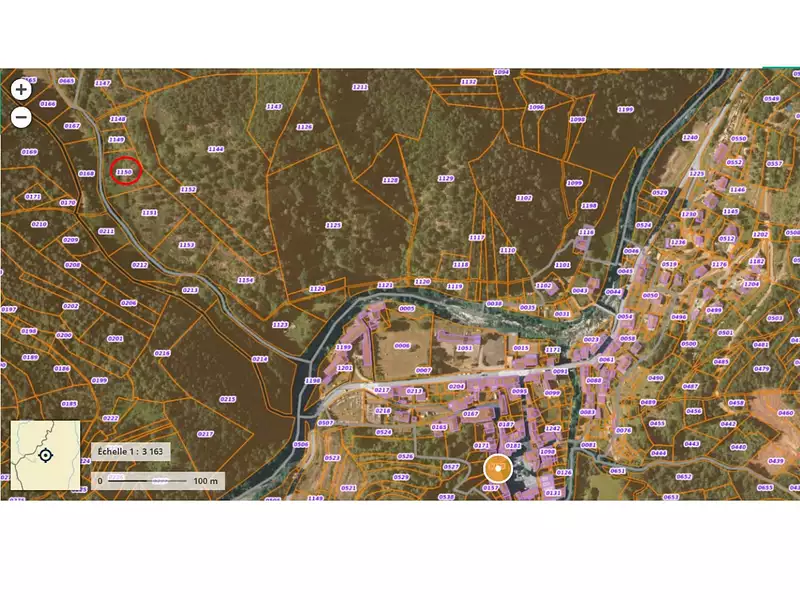Screen dimensions: 800x600
Task: Select parcel label 1125
Action: (333, 225)
